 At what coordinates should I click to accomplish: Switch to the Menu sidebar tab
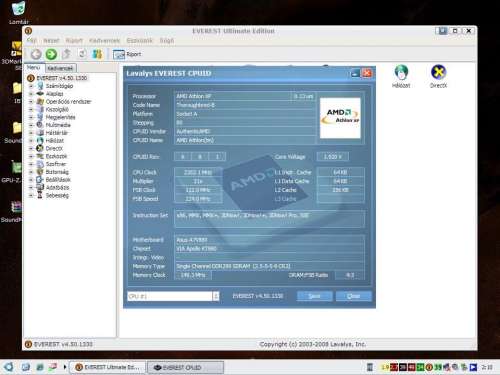[x=34, y=68]
